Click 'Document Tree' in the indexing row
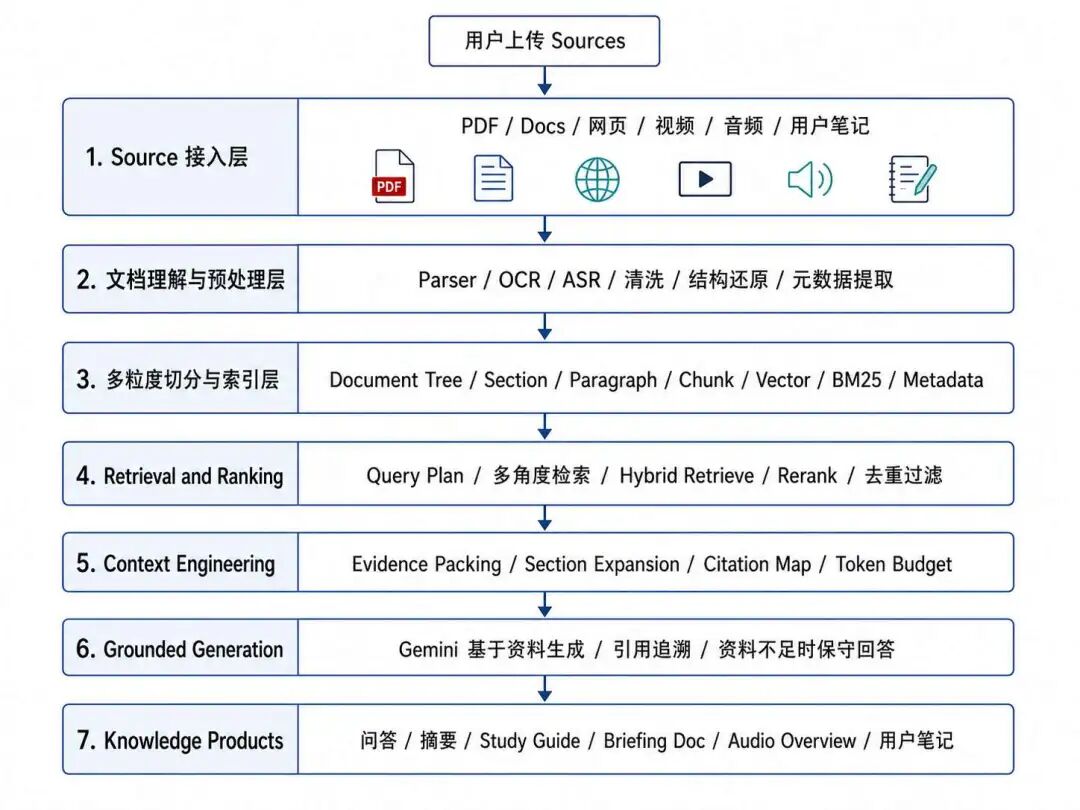 point(395,380)
